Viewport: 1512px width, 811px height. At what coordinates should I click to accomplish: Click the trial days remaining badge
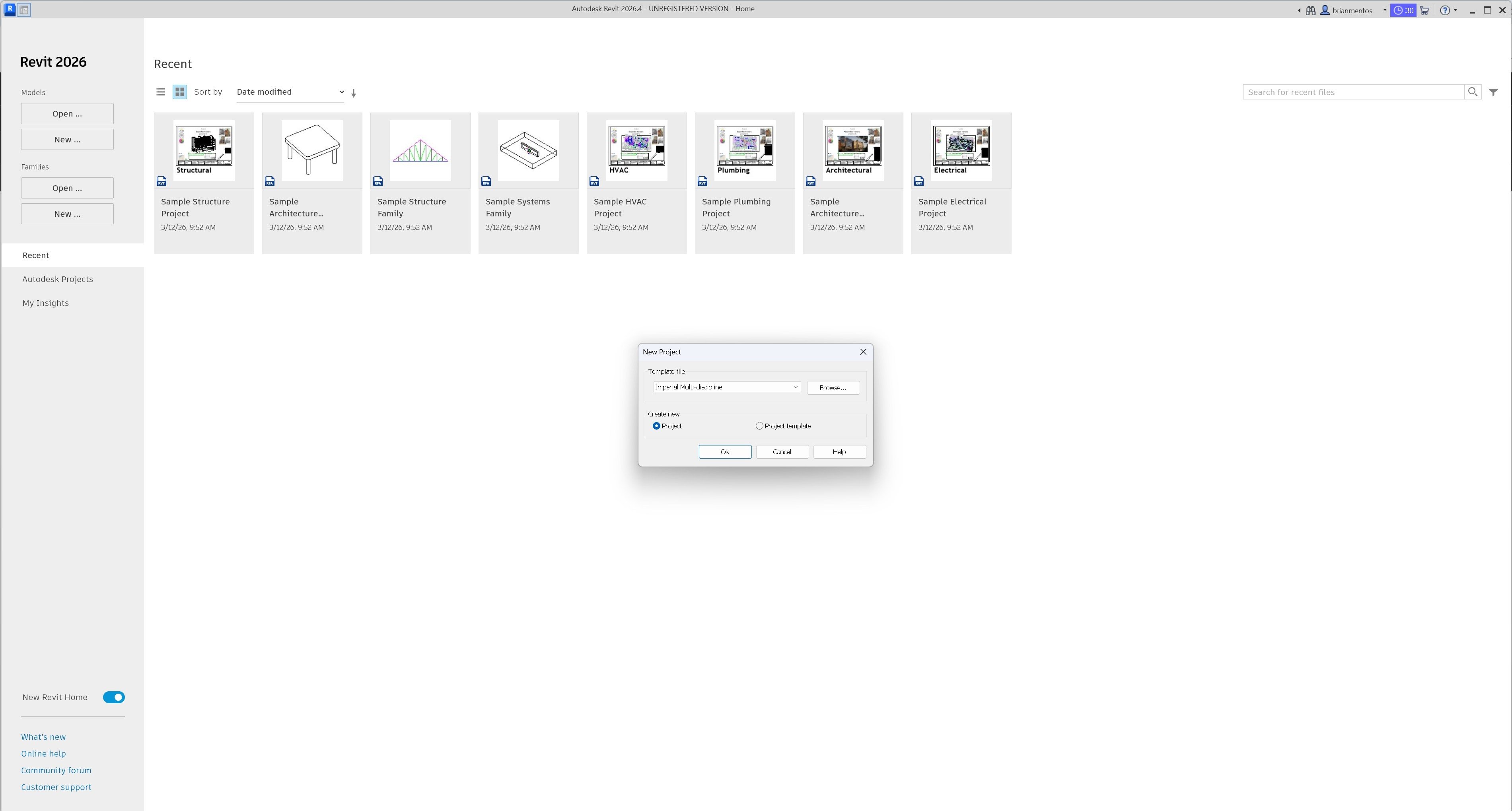[1403, 11]
